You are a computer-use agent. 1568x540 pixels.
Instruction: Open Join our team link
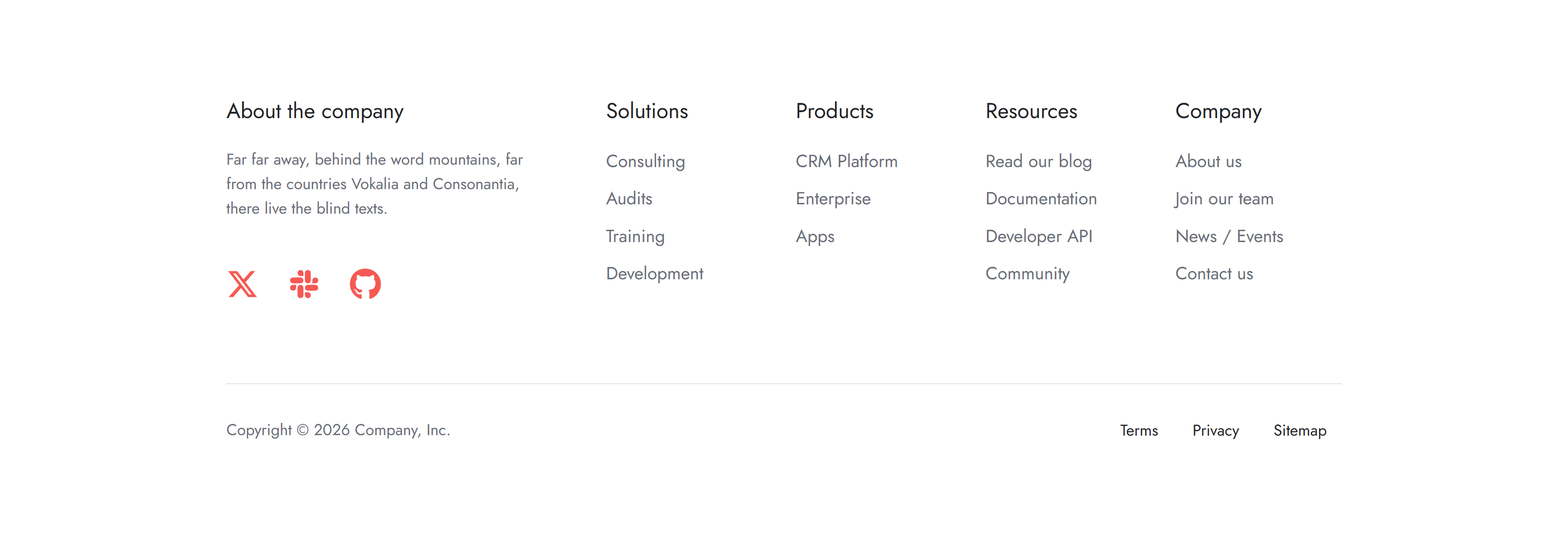[x=1224, y=198]
